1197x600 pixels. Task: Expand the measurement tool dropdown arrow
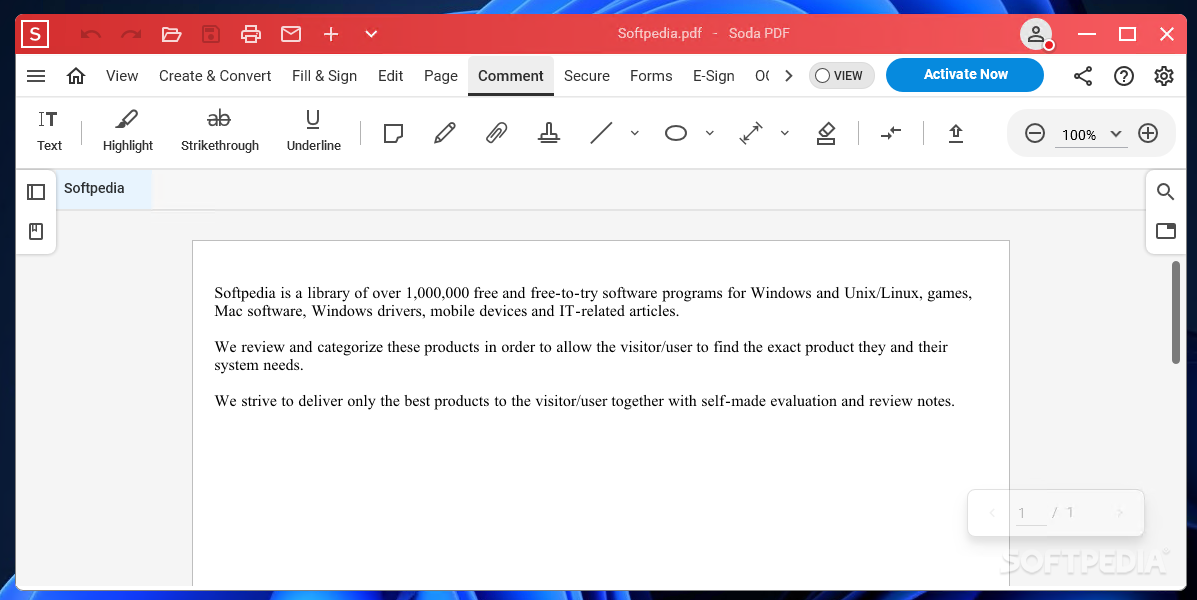tap(784, 134)
